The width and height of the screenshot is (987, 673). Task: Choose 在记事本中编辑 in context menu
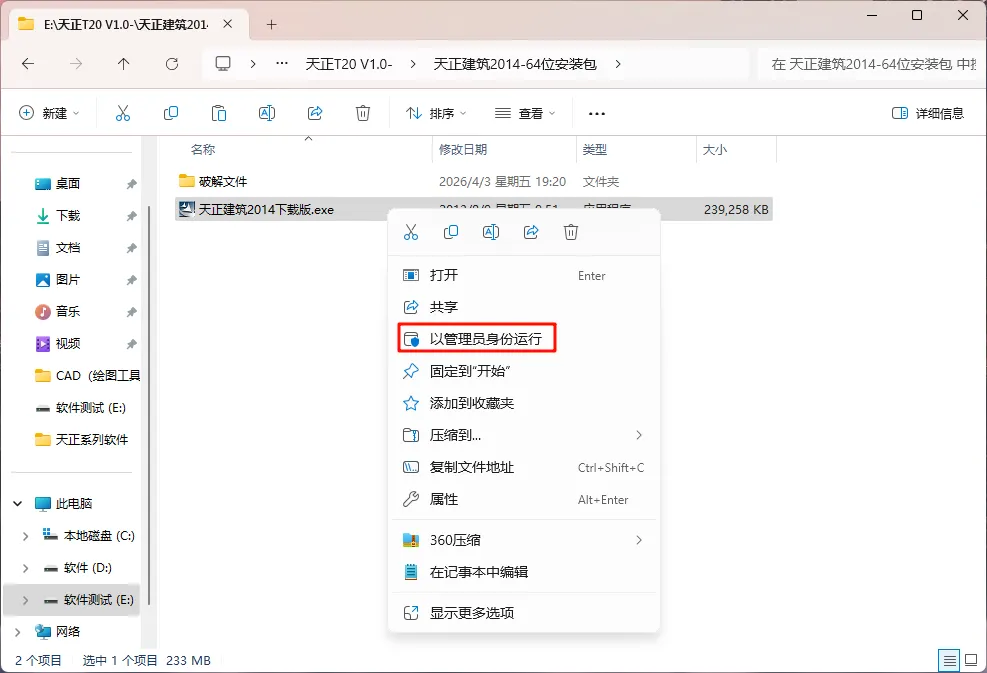pyautogui.click(x=524, y=572)
